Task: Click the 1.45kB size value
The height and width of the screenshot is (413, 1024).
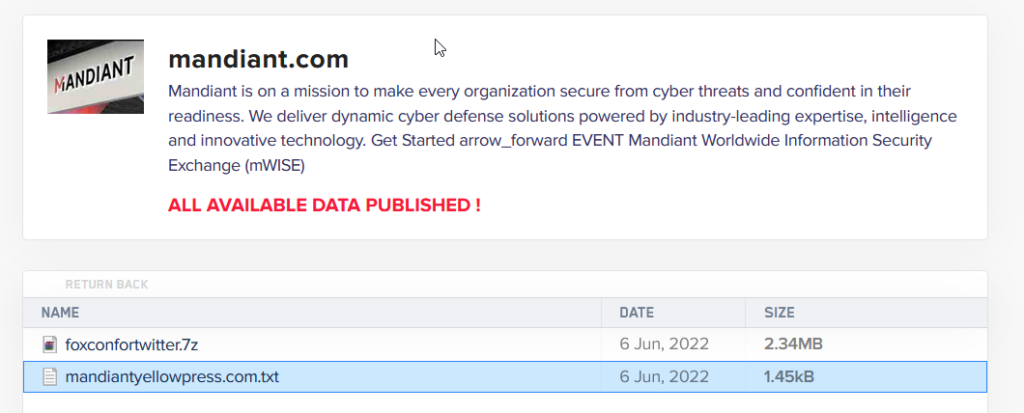Action: (791, 377)
